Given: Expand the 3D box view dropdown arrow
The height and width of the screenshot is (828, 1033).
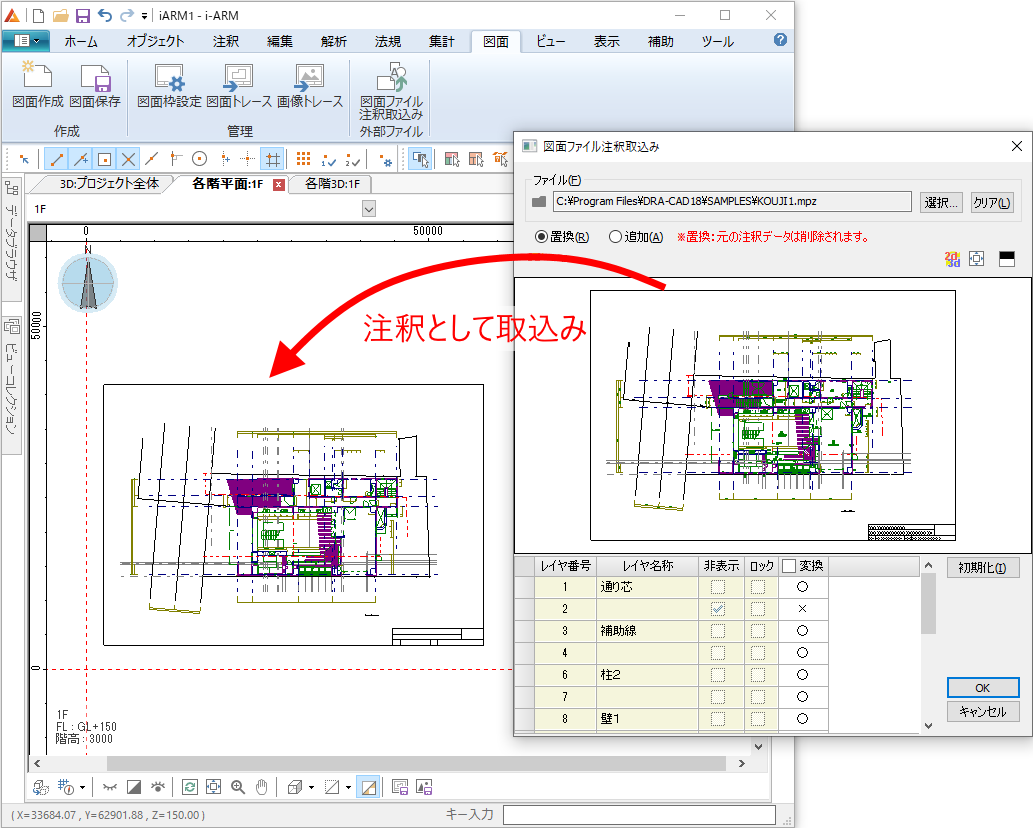Looking at the screenshot, I should [x=311, y=787].
